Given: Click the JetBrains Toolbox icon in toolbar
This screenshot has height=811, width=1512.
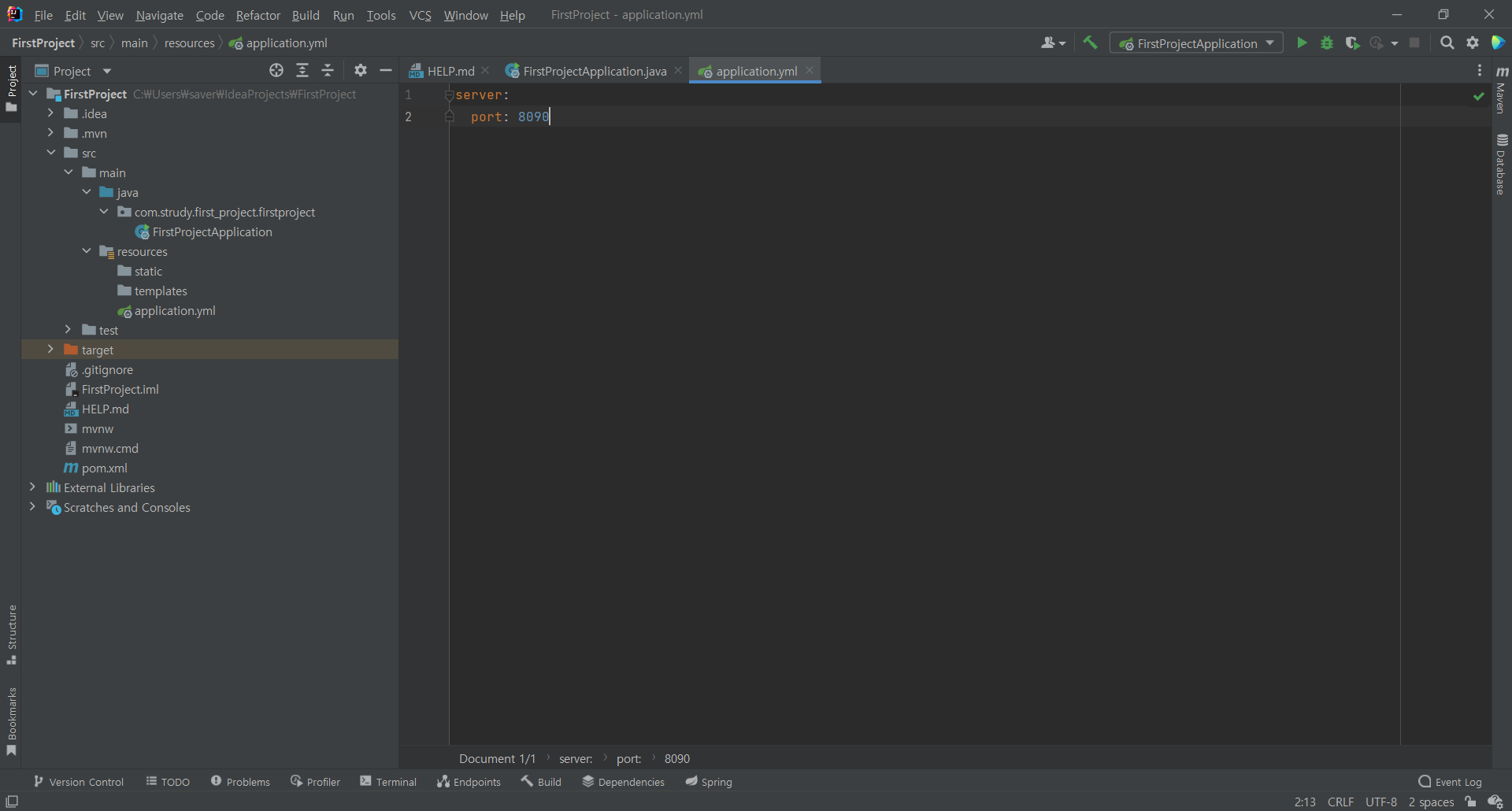Looking at the screenshot, I should (x=1498, y=43).
